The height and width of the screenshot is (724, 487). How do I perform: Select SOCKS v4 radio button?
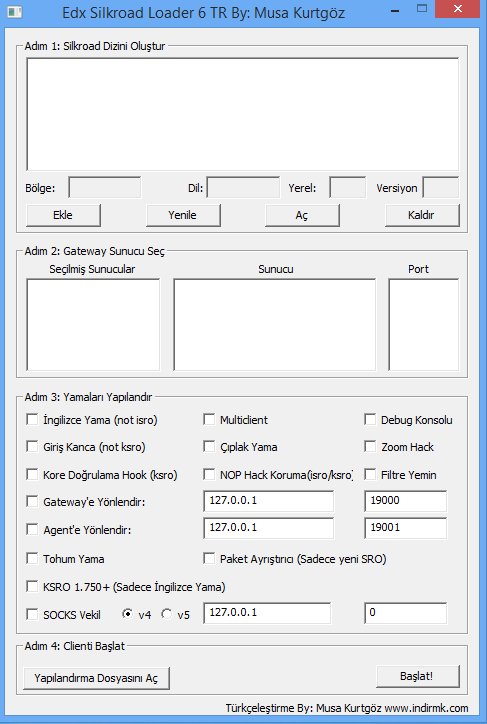click(127, 614)
